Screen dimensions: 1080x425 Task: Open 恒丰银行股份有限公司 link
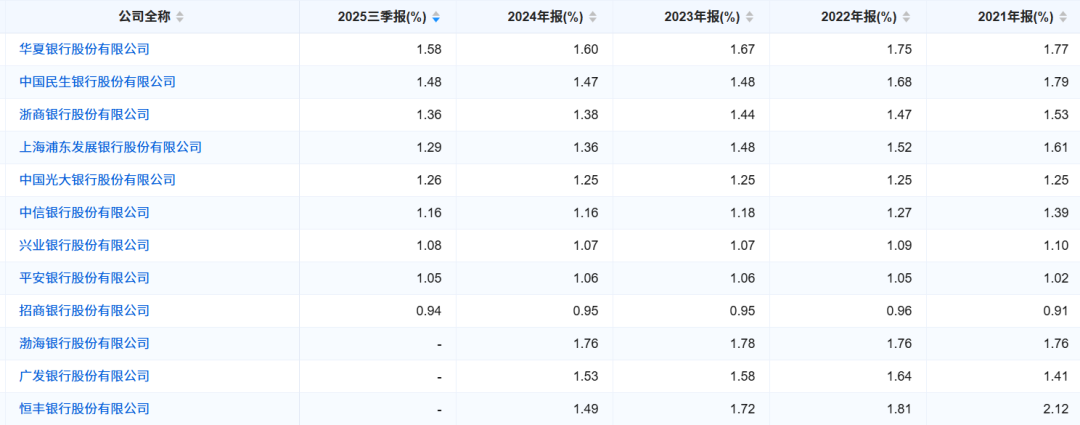(x=84, y=409)
